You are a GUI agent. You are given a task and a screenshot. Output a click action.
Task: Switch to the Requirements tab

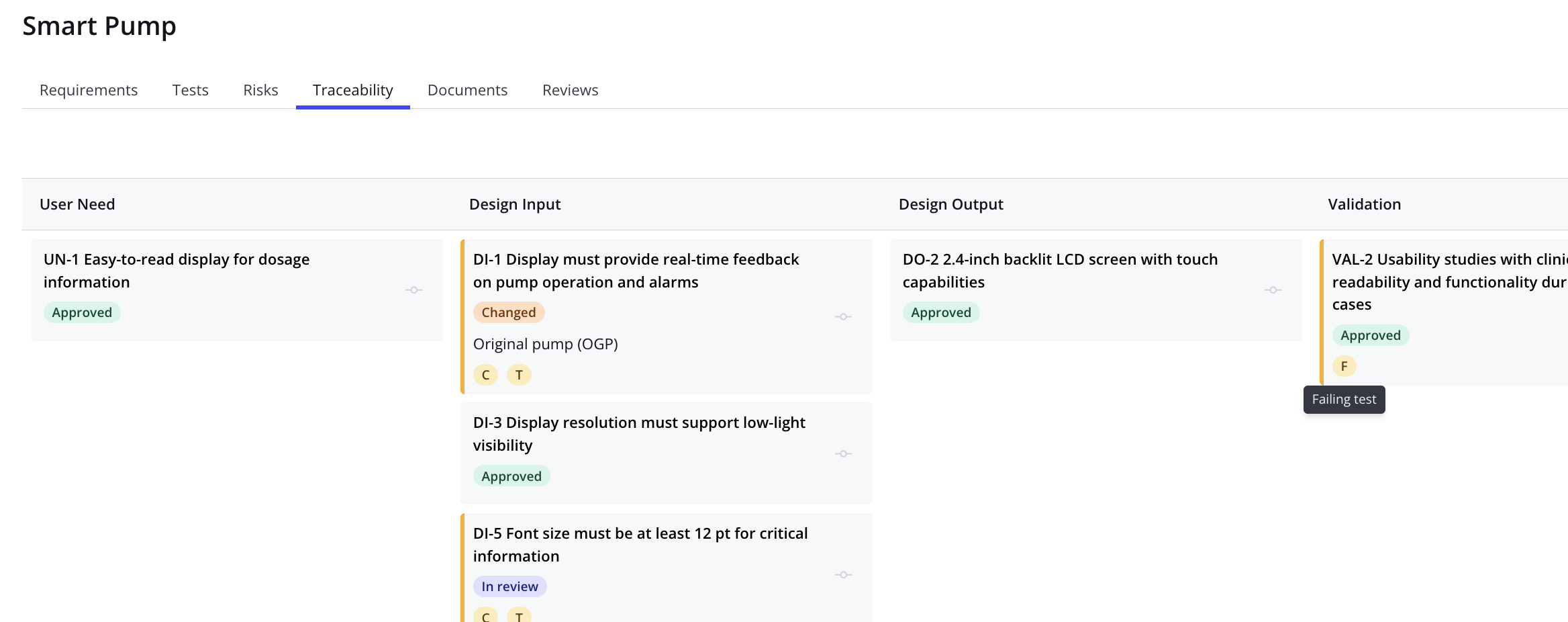pos(89,90)
